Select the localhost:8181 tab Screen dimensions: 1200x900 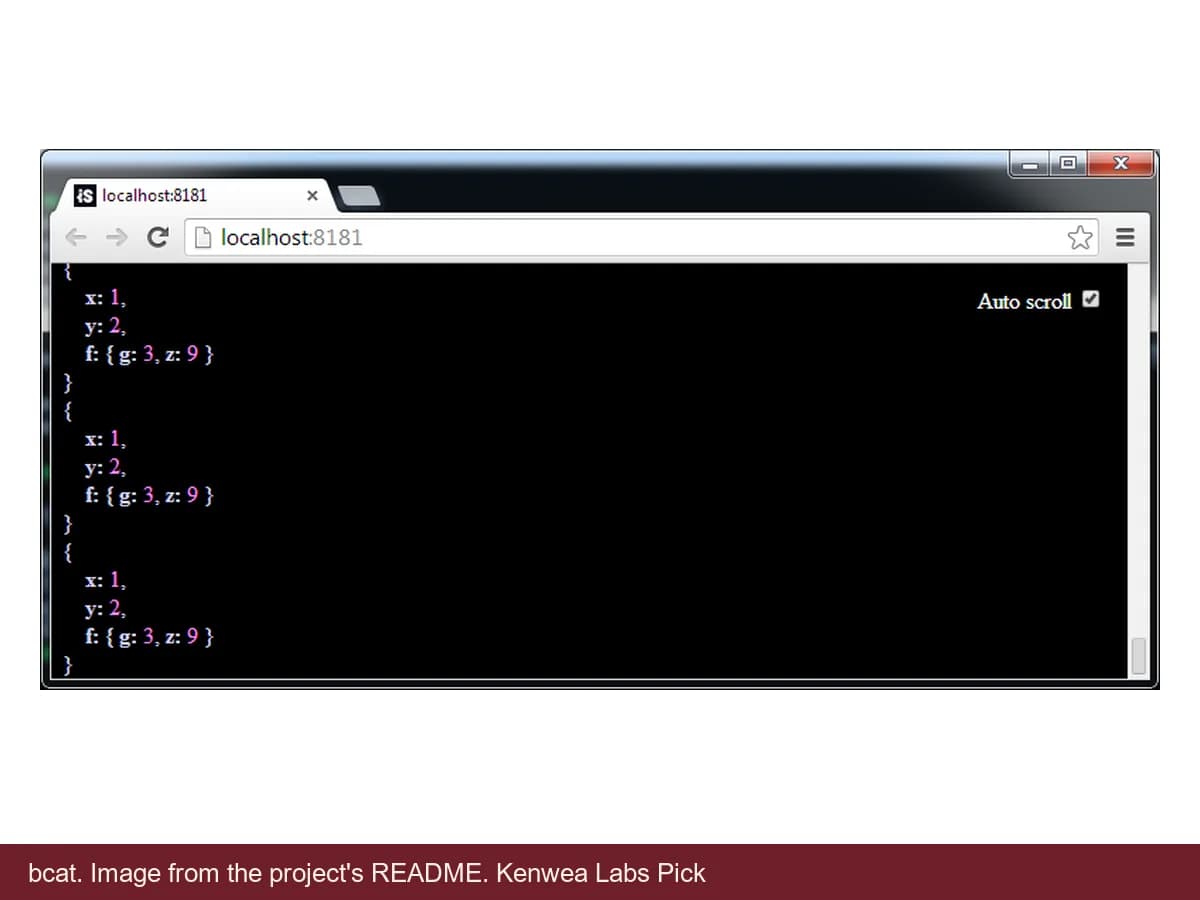(196, 195)
